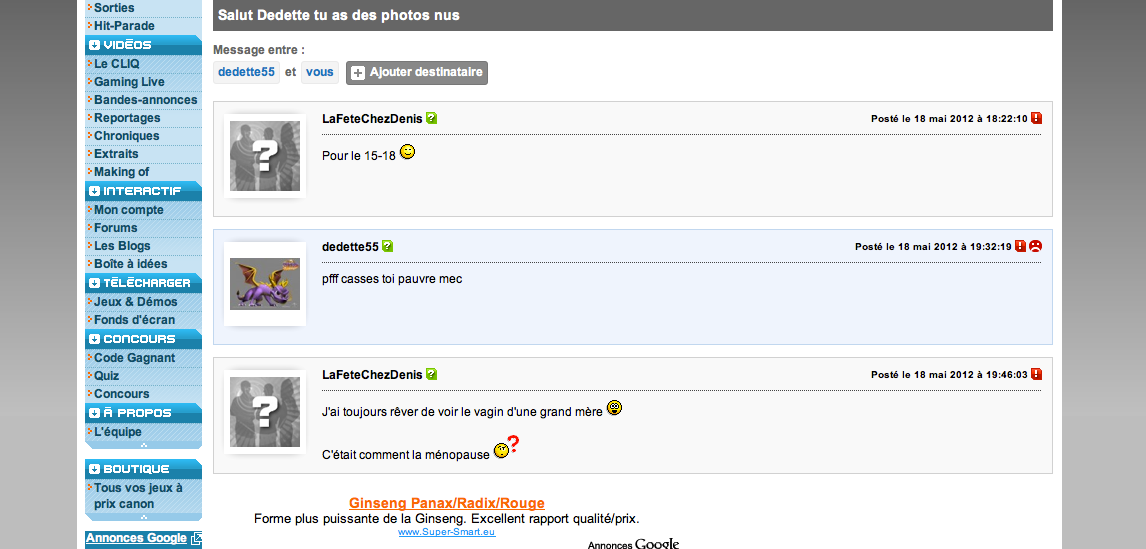Click green profile badge next to dedette55
Image resolution: width=1146 pixels, height=549 pixels.
click(x=387, y=246)
